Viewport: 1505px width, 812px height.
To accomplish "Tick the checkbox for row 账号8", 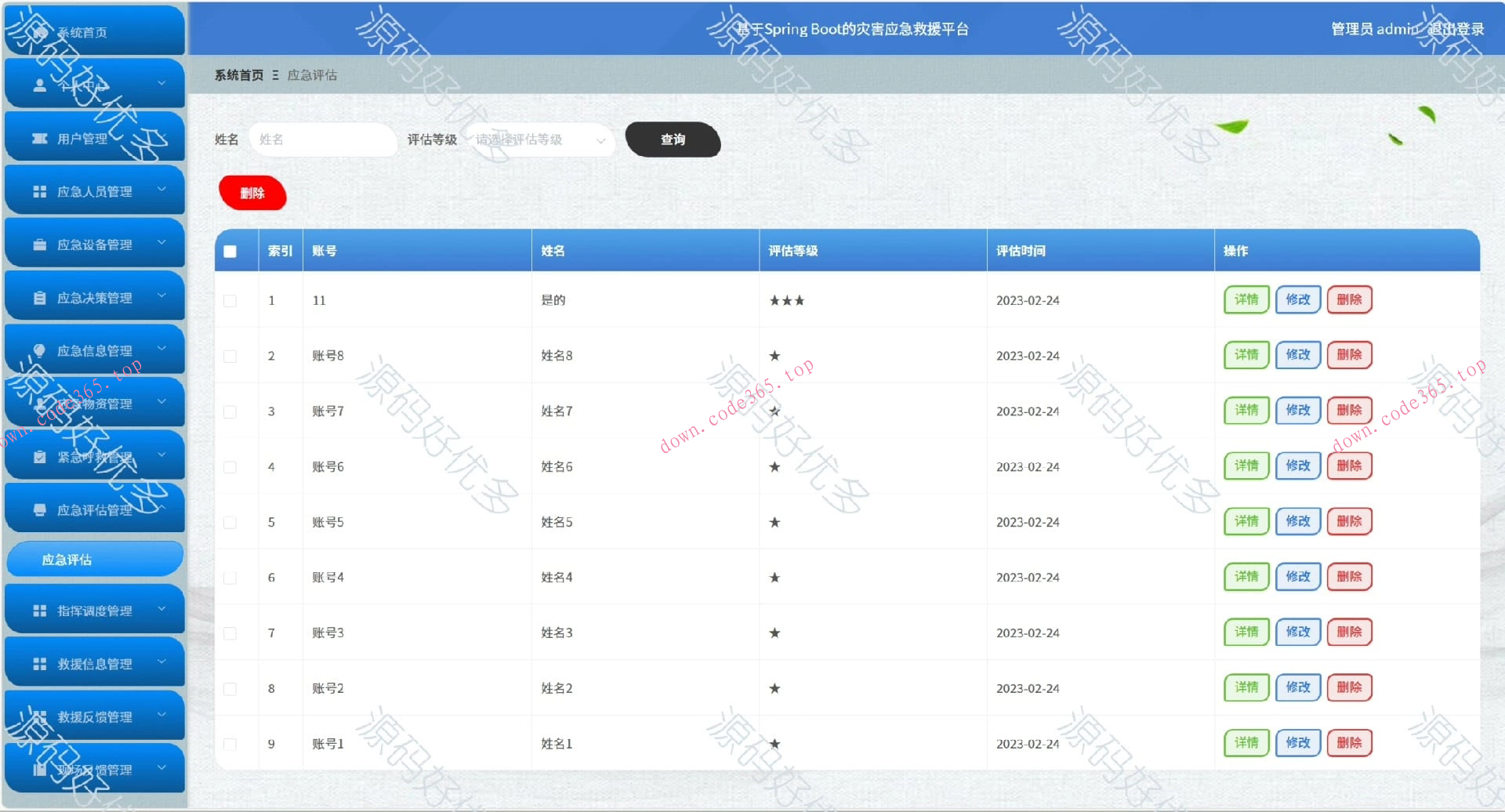I will click(230, 355).
